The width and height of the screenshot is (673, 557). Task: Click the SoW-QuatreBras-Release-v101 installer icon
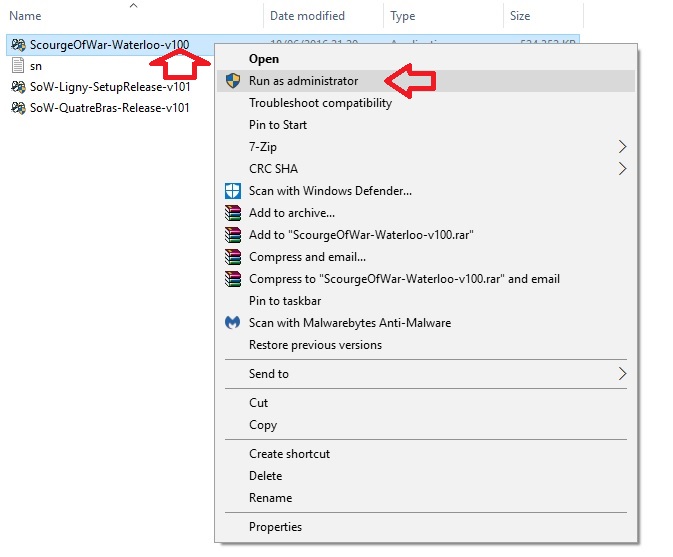point(18,108)
